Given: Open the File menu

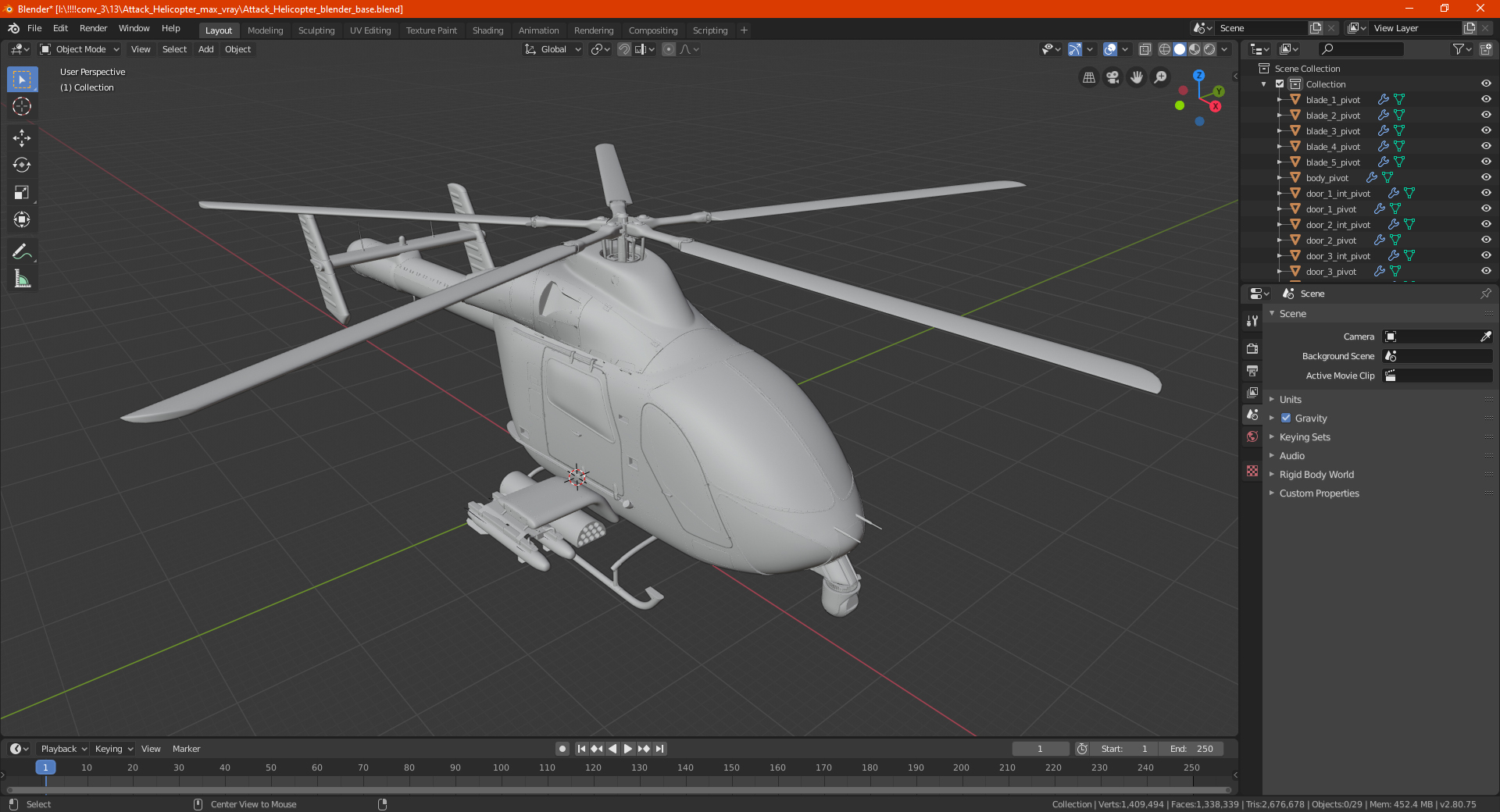Looking at the screenshot, I should (x=34, y=28).
